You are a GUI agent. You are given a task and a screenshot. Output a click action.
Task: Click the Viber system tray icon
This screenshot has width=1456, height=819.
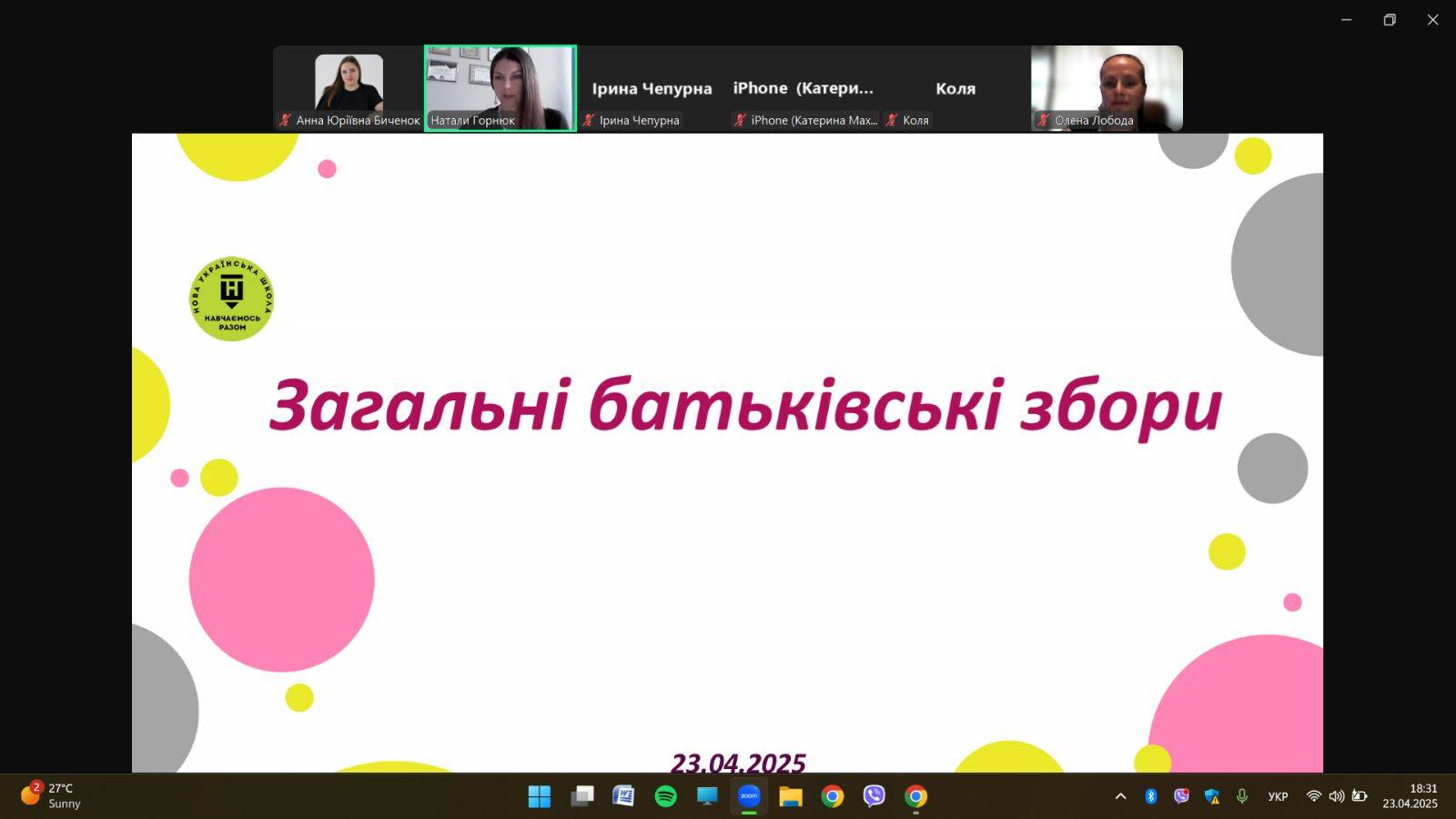[x=1181, y=796]
